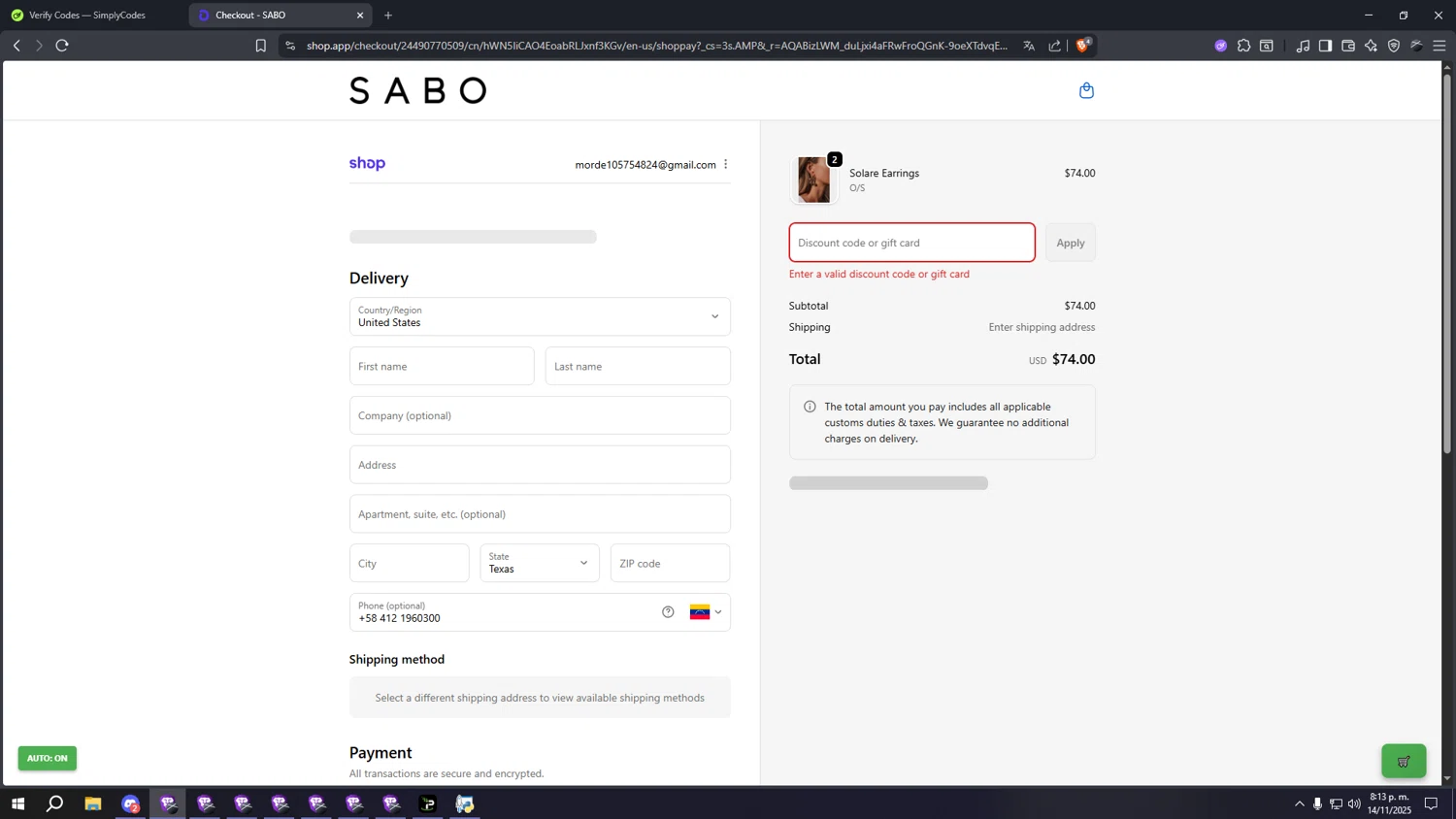Open Windows Start menu
The width and height of the screenshot is (1456, 819).
point(17,803)
